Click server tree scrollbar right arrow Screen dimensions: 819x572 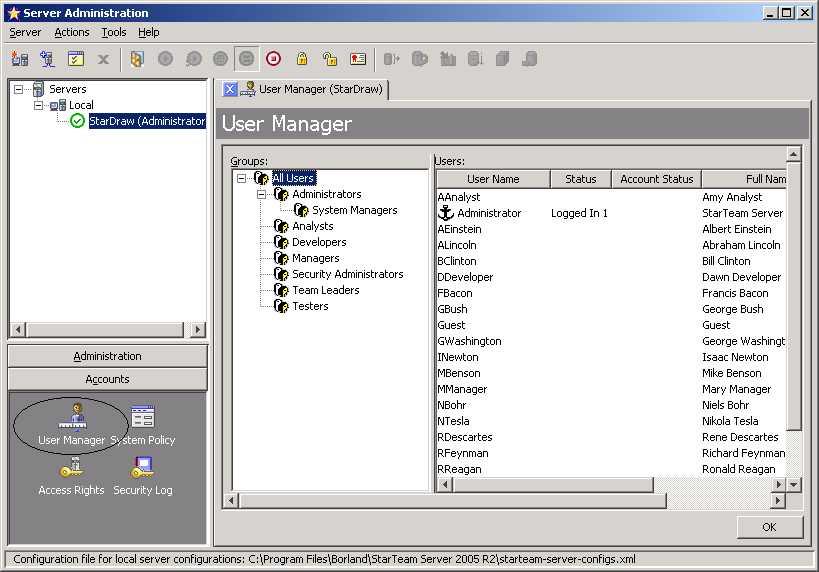[x=197, y=330]
